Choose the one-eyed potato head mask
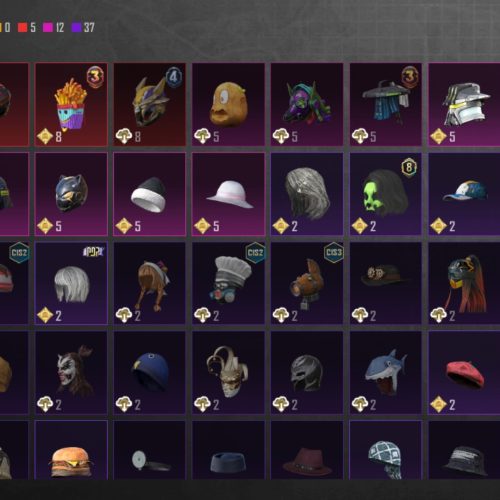Screen dimensions: 500x500 [x=228, y=104]
